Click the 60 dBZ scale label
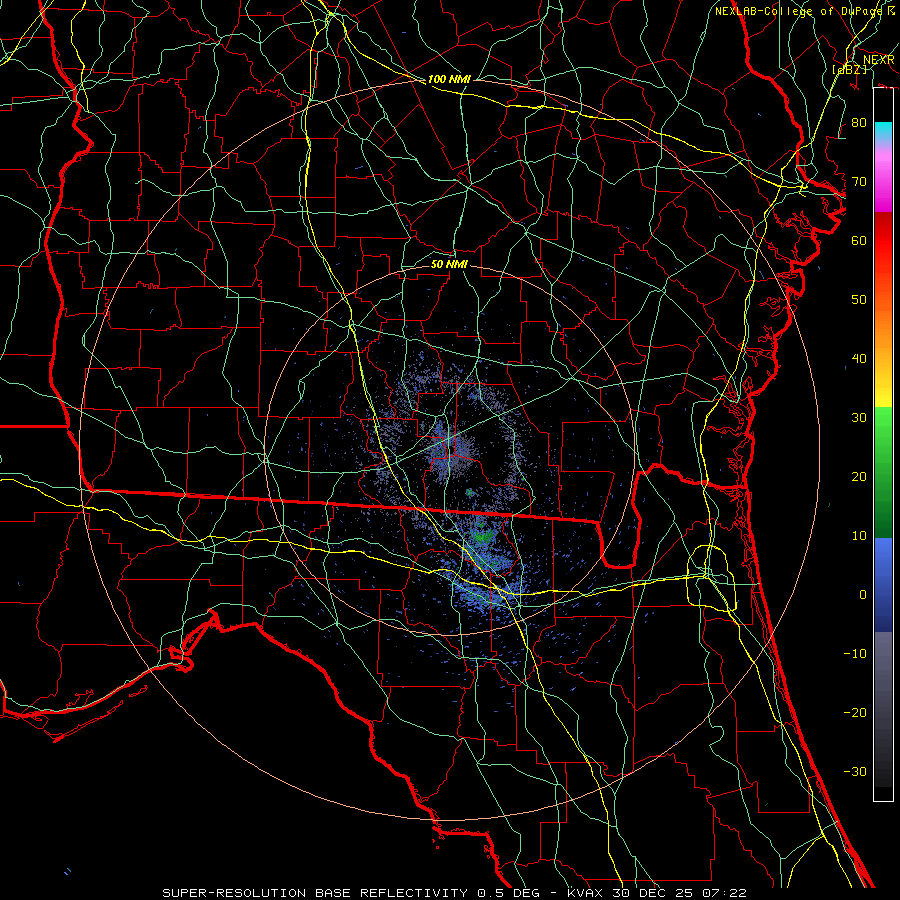 coord(859,241)
